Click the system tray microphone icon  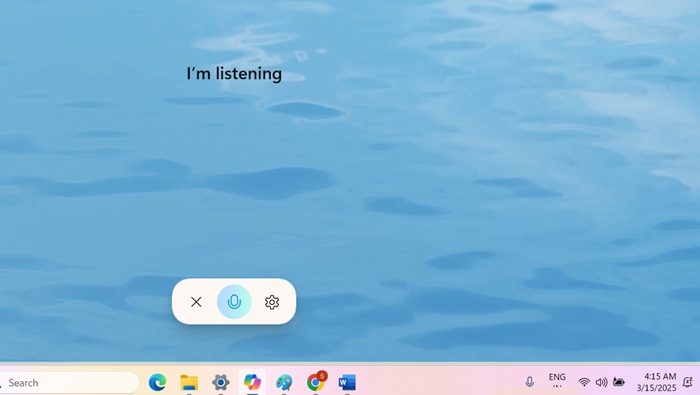529,382
